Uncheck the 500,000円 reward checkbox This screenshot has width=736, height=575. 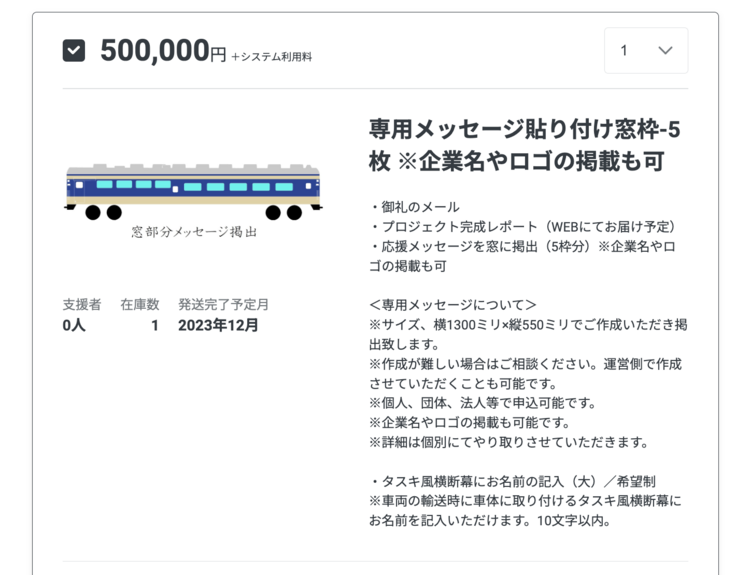click(74, 50)
